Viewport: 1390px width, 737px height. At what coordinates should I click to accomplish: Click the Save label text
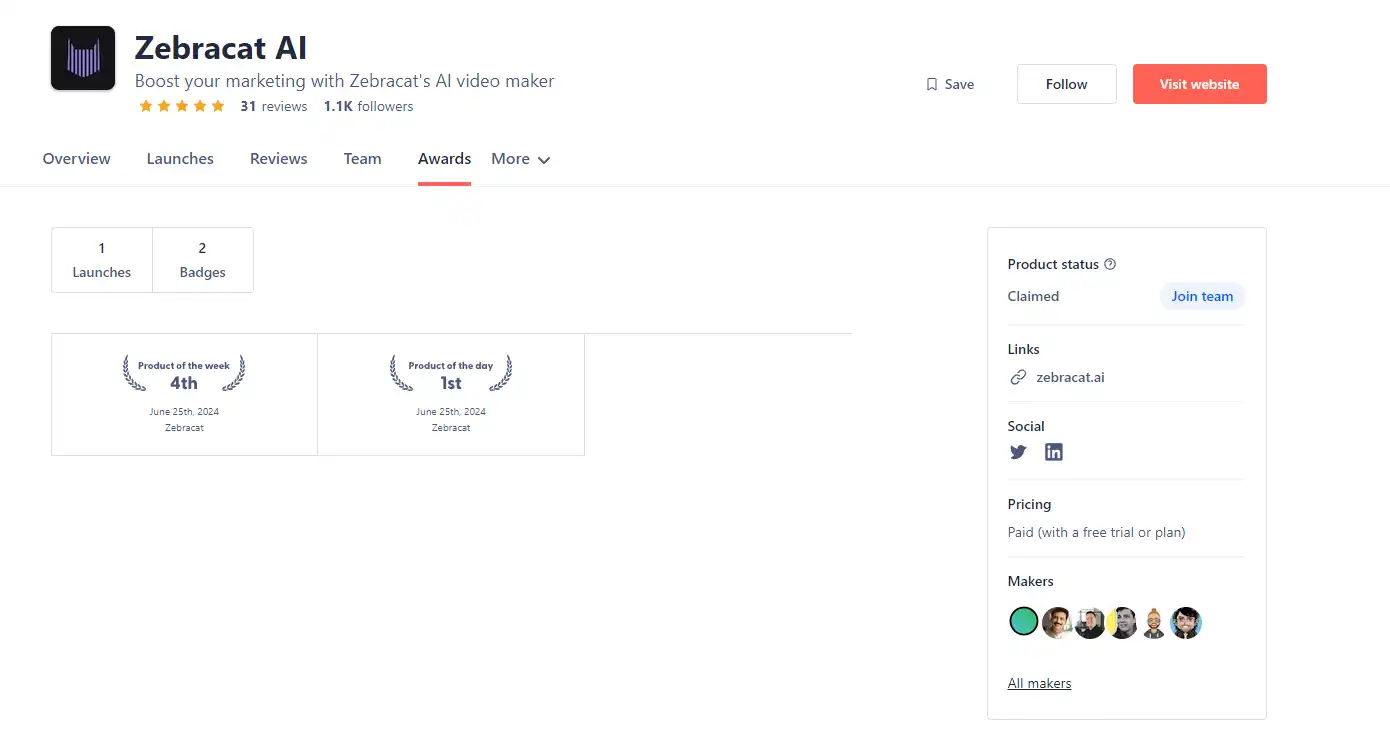pyautogui.click(x=959, y=84)
